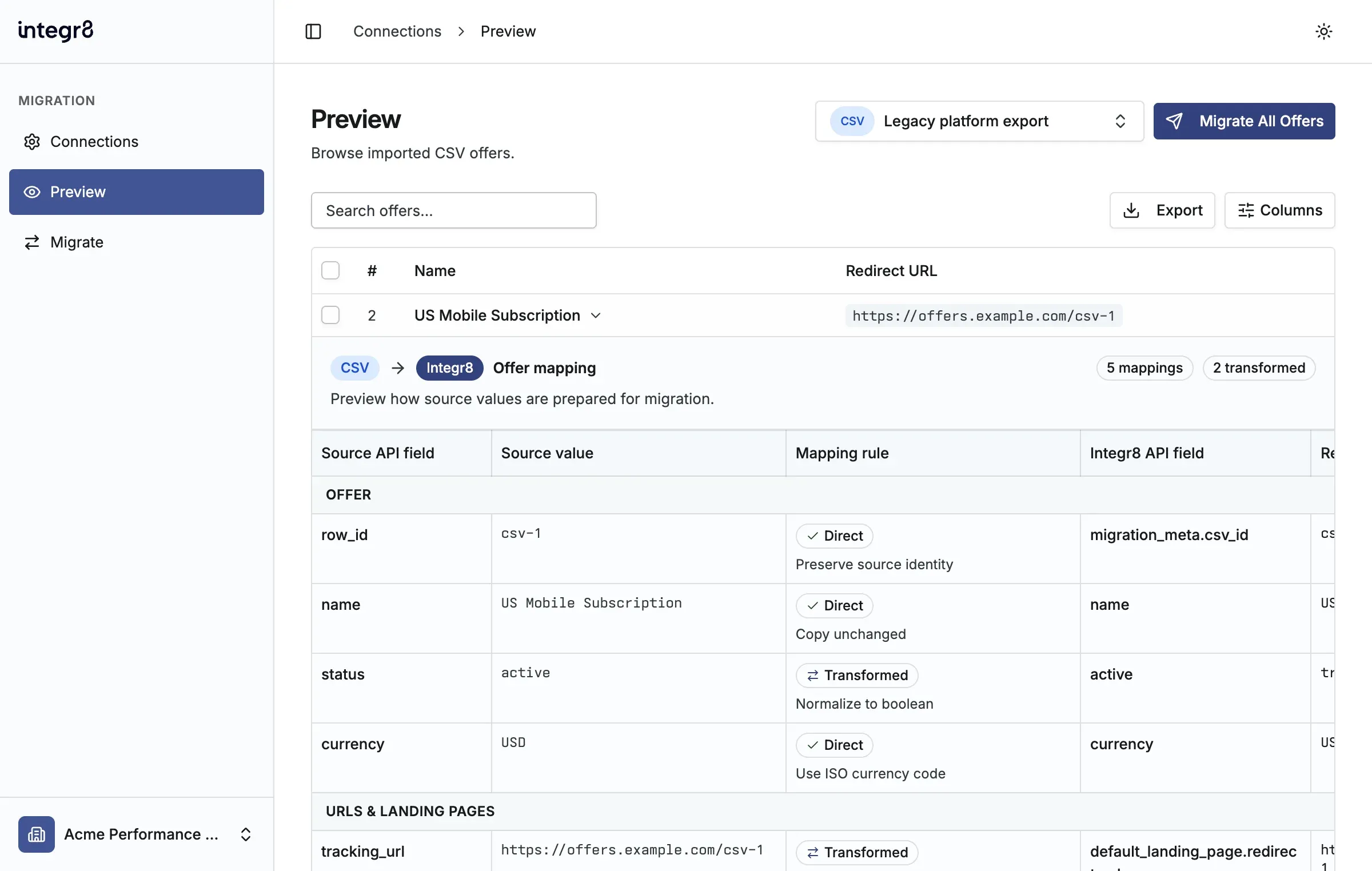Click 'US Mobile Subscription' source value
Screen dimensions: 1372x871
(592, 604)
